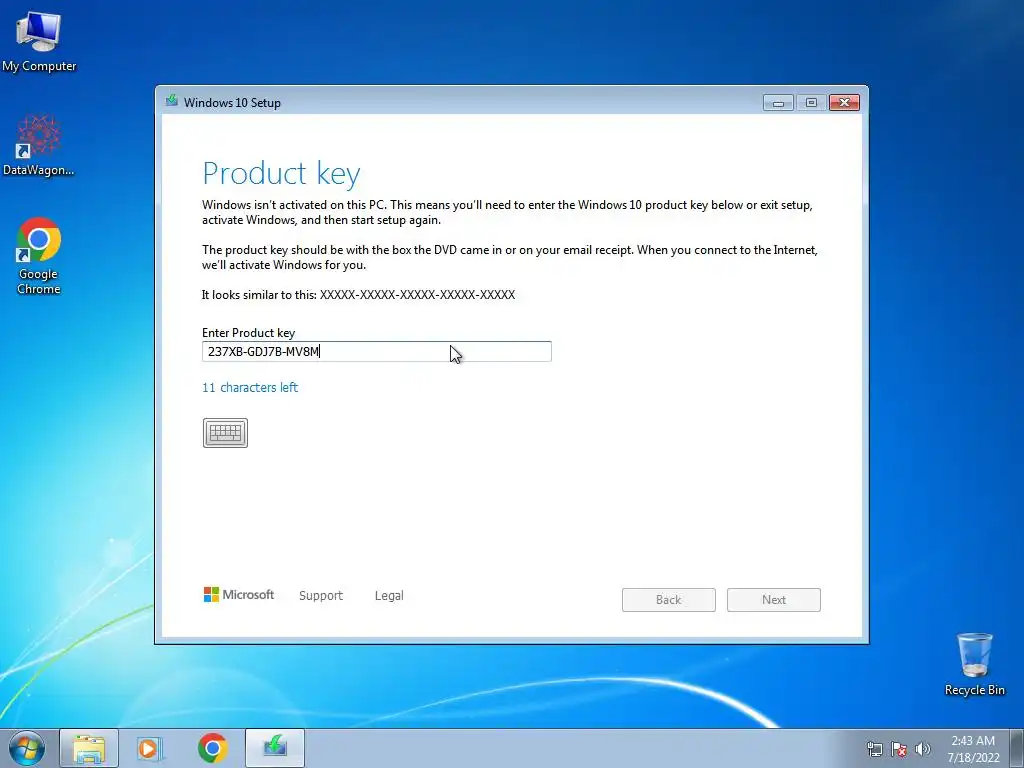1024x768 pixels.
Task: Open the Action Center flag icon
Action: coord(899,749)
